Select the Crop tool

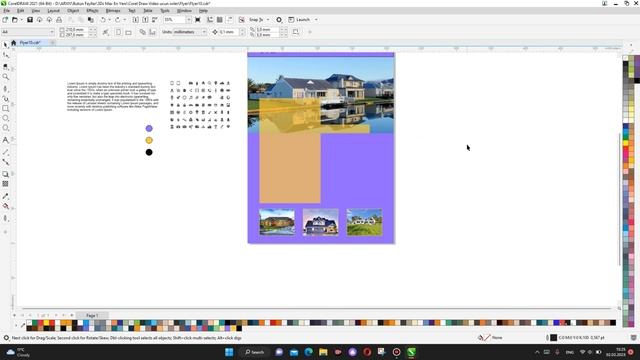click(5, 66)
